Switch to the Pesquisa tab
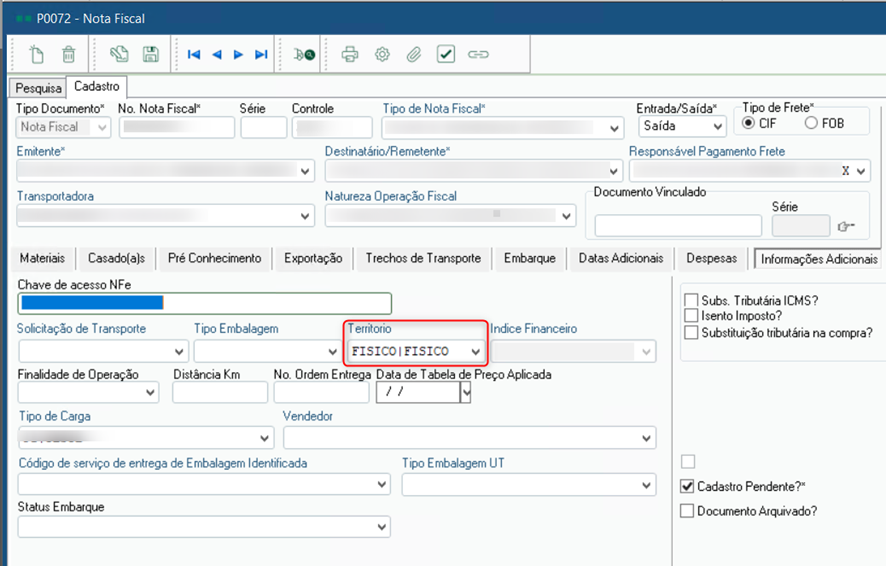886x566 pixels. (x=38, y=88)
